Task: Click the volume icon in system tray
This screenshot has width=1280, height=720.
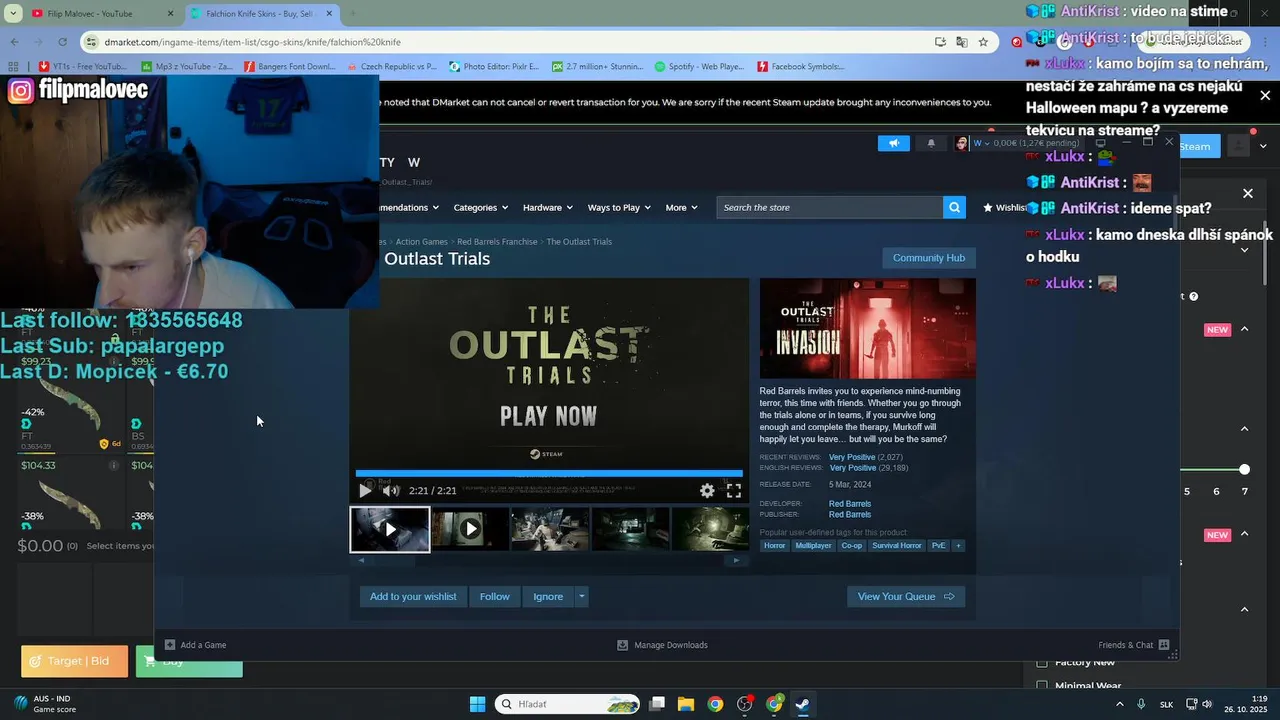Action: [1207, 704]
